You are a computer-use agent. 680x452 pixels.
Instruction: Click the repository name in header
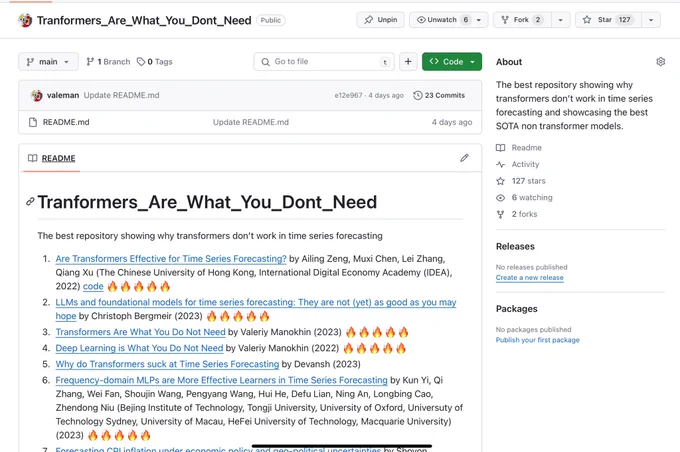coord(144,20)
